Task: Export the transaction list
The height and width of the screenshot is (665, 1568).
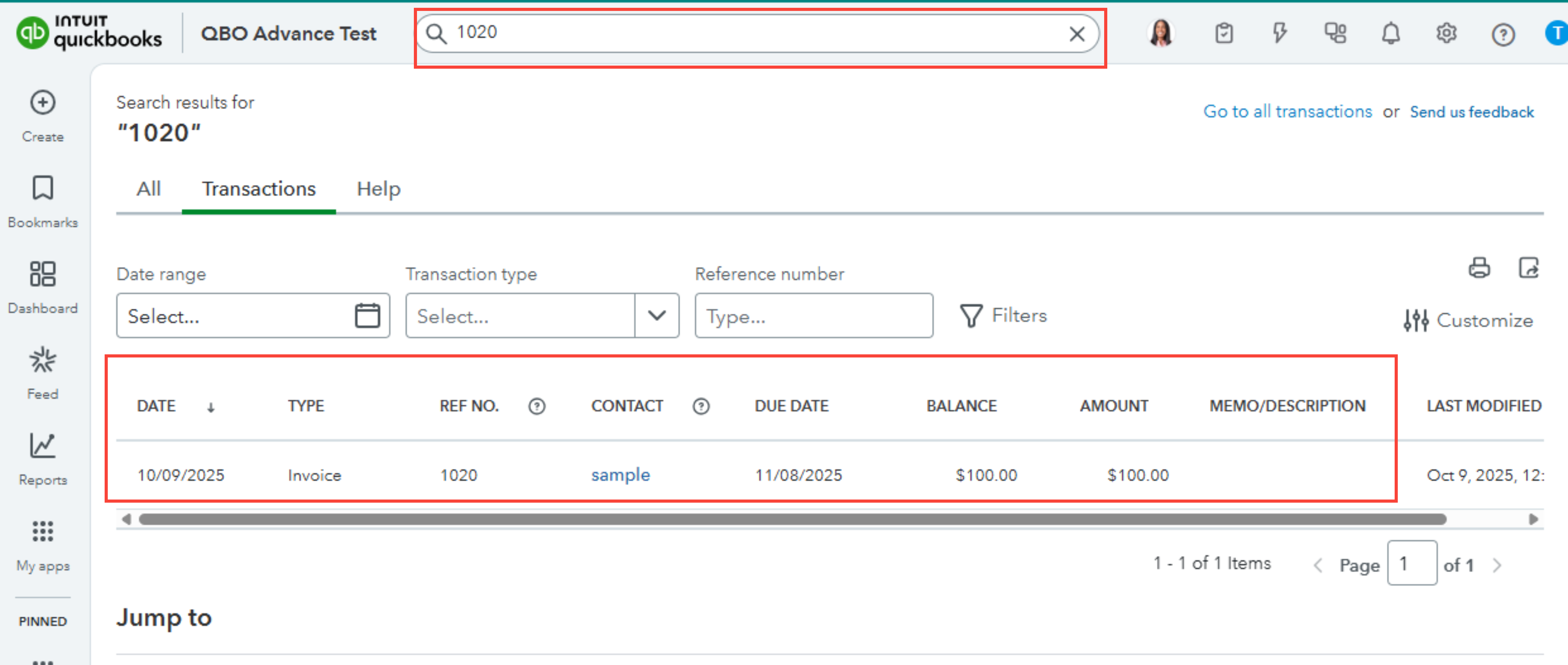Action: (1529, 268)
